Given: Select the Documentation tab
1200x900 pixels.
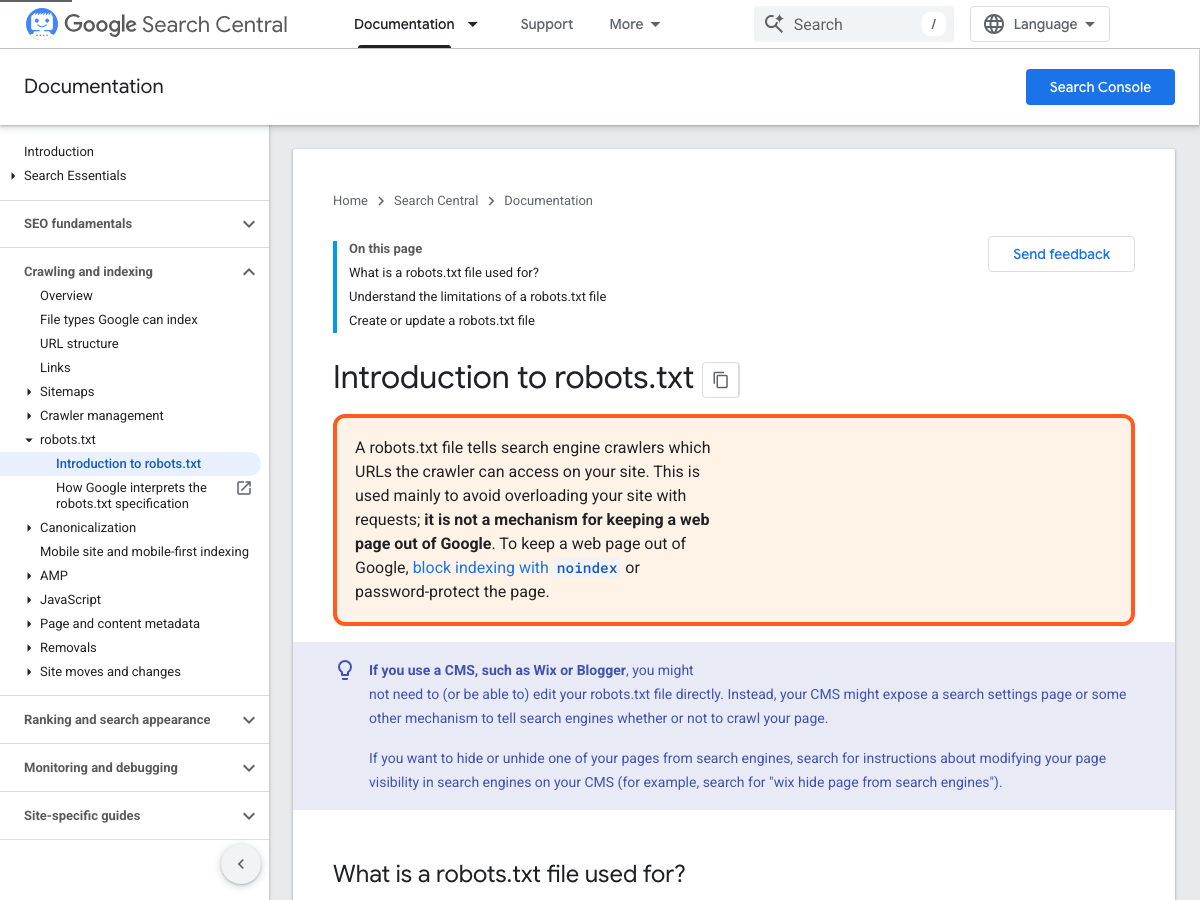Looking at the screenshot, I should pyautogui.click(x=404, y=24).
